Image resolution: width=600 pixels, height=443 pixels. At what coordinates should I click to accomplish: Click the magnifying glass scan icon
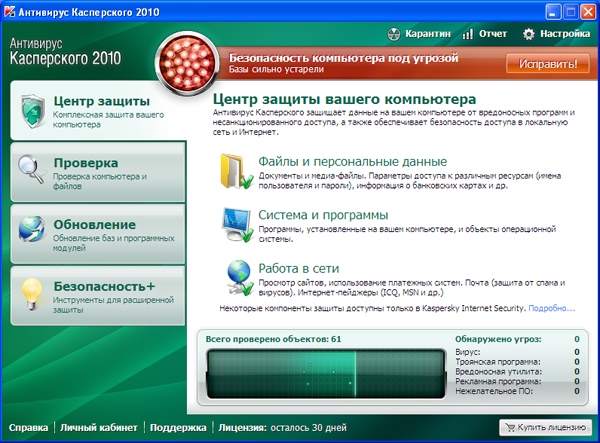31,169
